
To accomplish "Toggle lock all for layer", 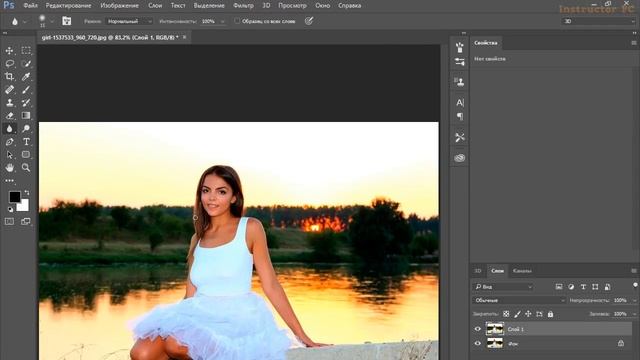I will (x=550, y=314).
